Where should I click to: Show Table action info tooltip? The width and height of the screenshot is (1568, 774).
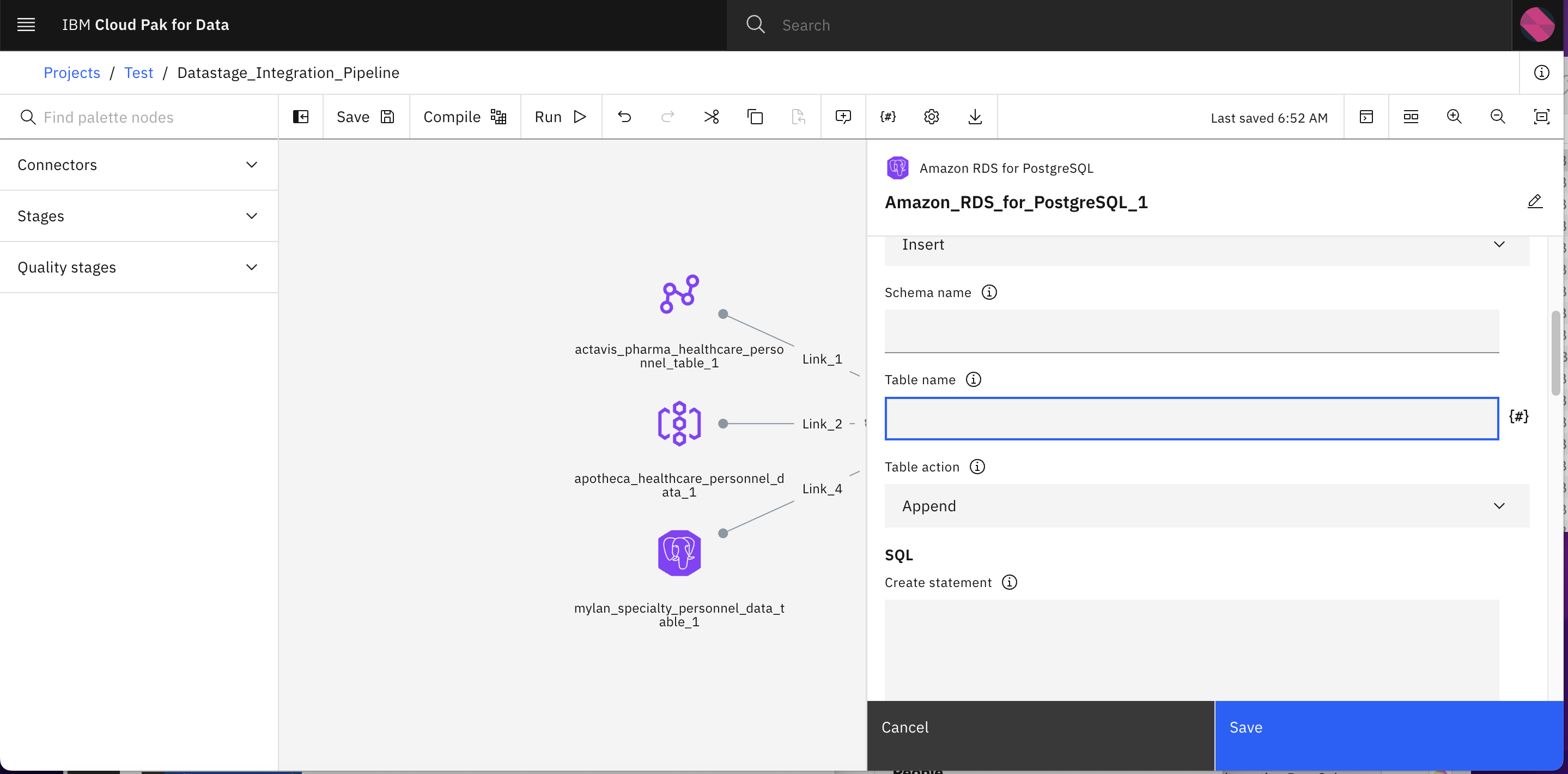click(977, 467)
